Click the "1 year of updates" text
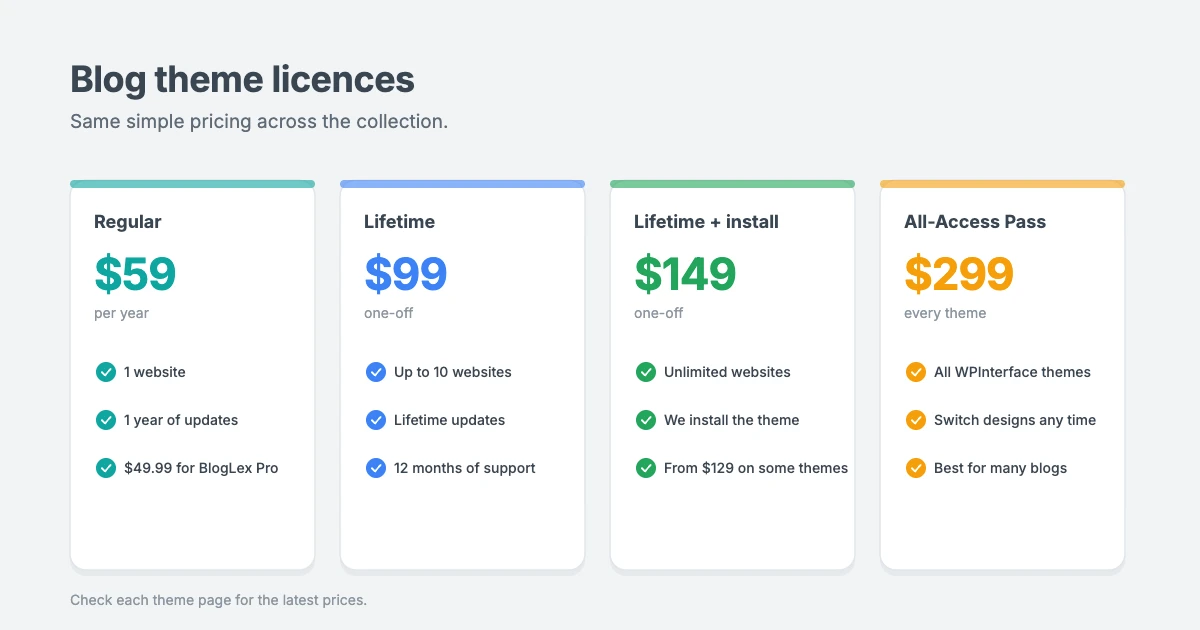1200x630 pixels. tap(181, 420)
